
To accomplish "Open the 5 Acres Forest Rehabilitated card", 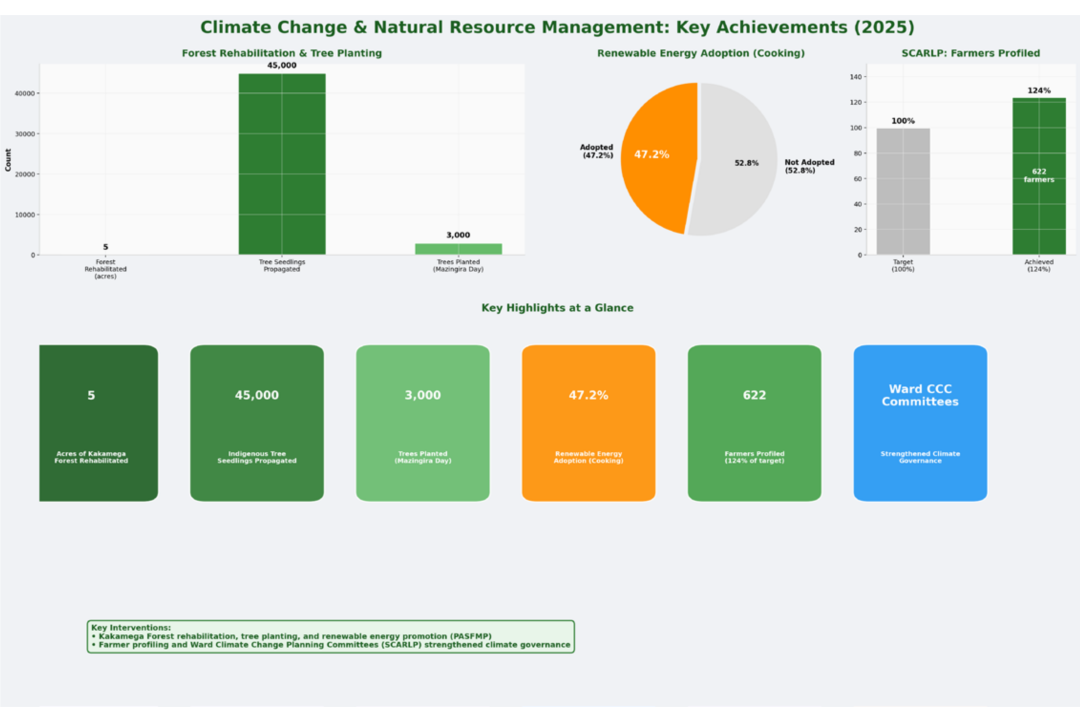I will pos(98,423).
